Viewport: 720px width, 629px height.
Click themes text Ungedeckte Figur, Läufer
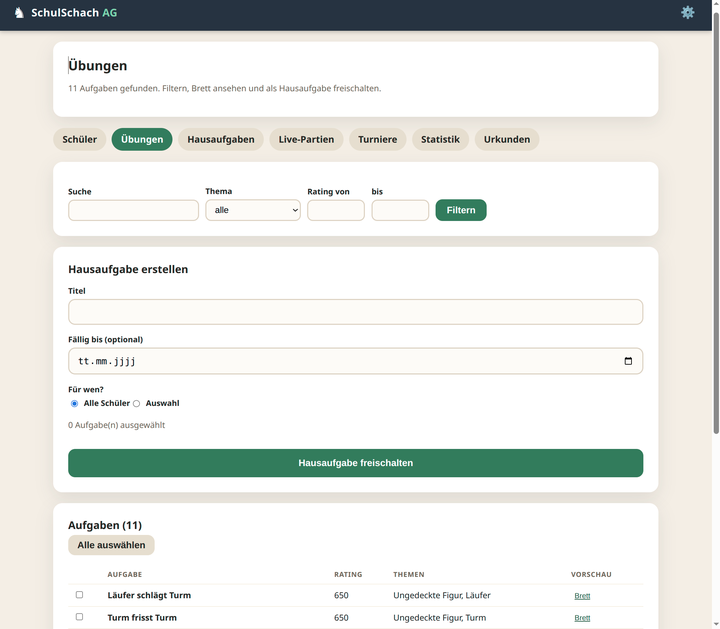pyautogui.click(x=442, y=595)
